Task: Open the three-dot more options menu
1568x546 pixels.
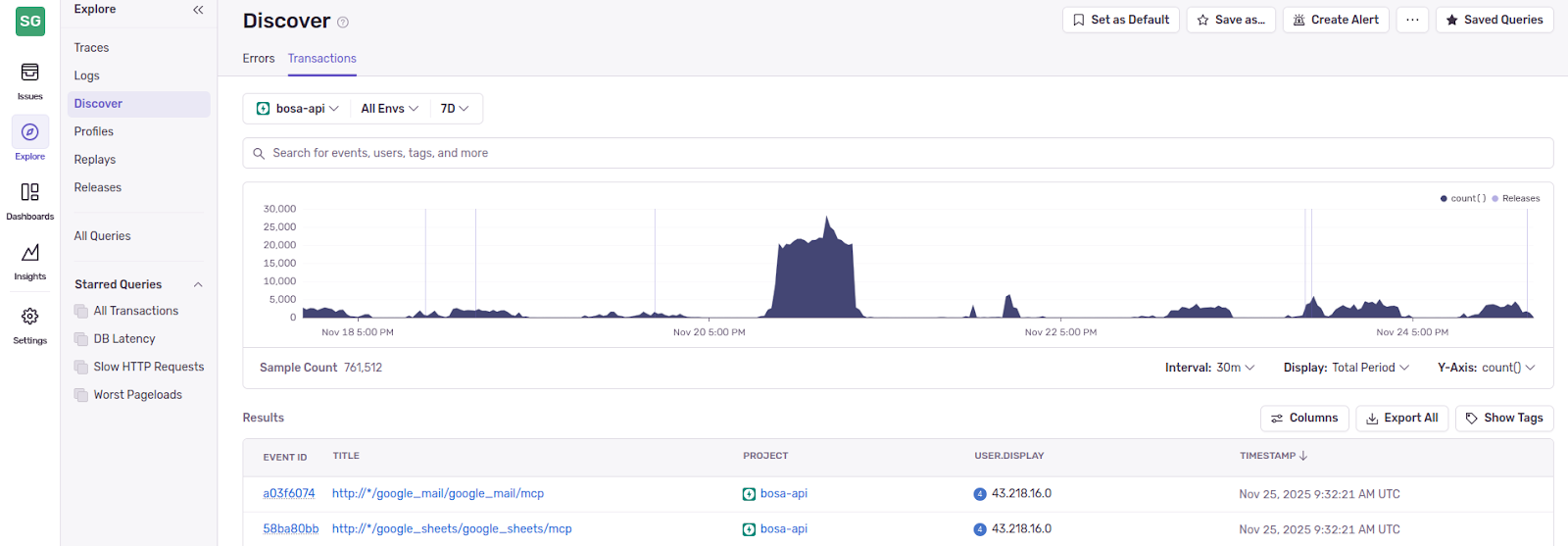Action: click(1411, 20)
